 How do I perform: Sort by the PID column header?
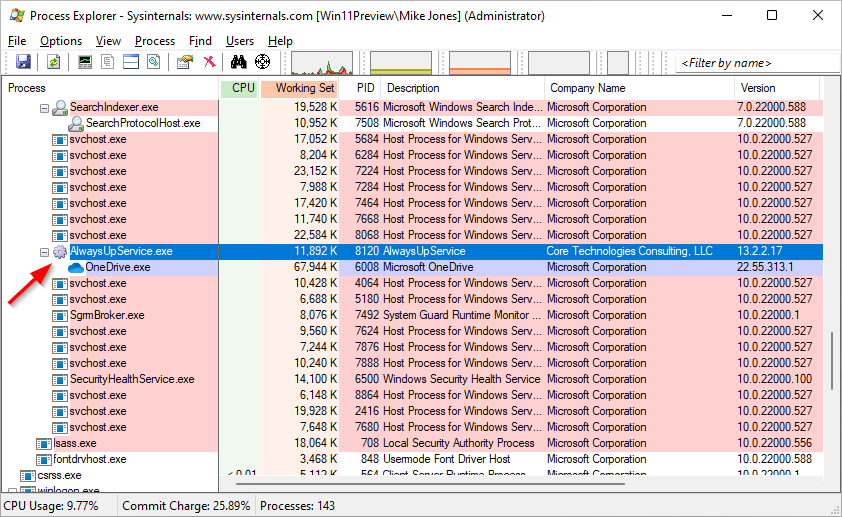pos(360,88)
